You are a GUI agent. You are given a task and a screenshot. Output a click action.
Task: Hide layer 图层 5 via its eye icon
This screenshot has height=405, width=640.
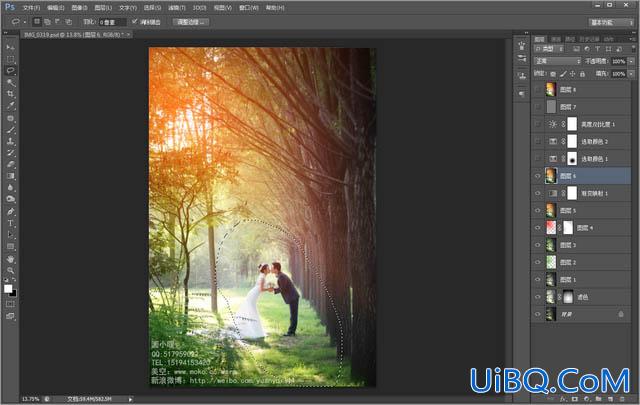[x=538, y=210]
